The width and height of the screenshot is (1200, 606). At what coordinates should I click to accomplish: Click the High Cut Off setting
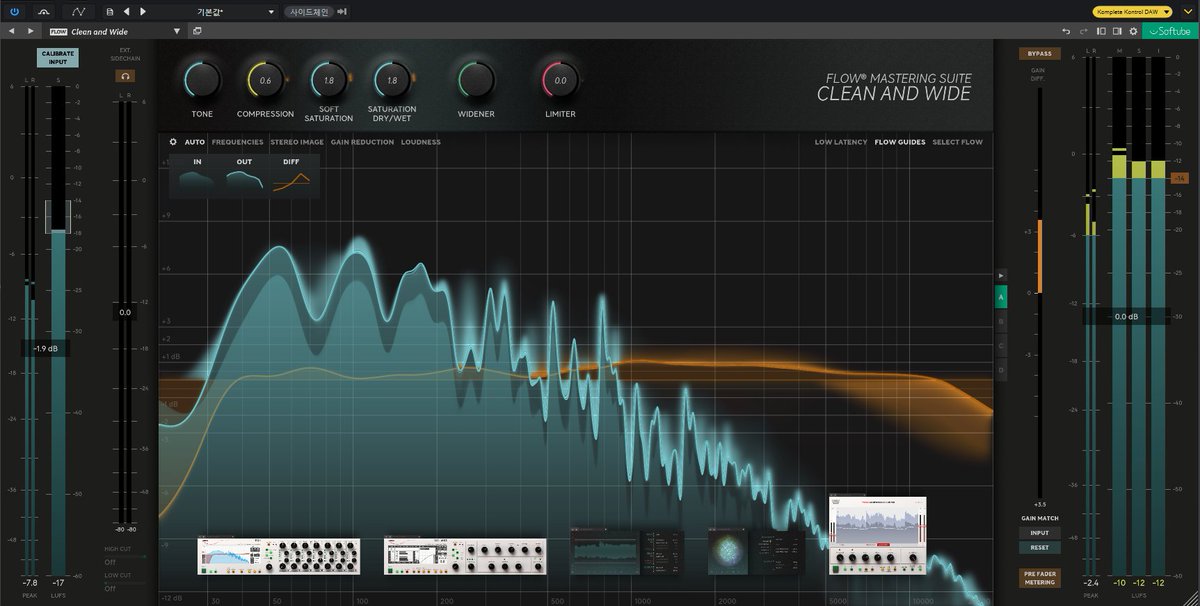pyautogui.click(x=109, y=561)
